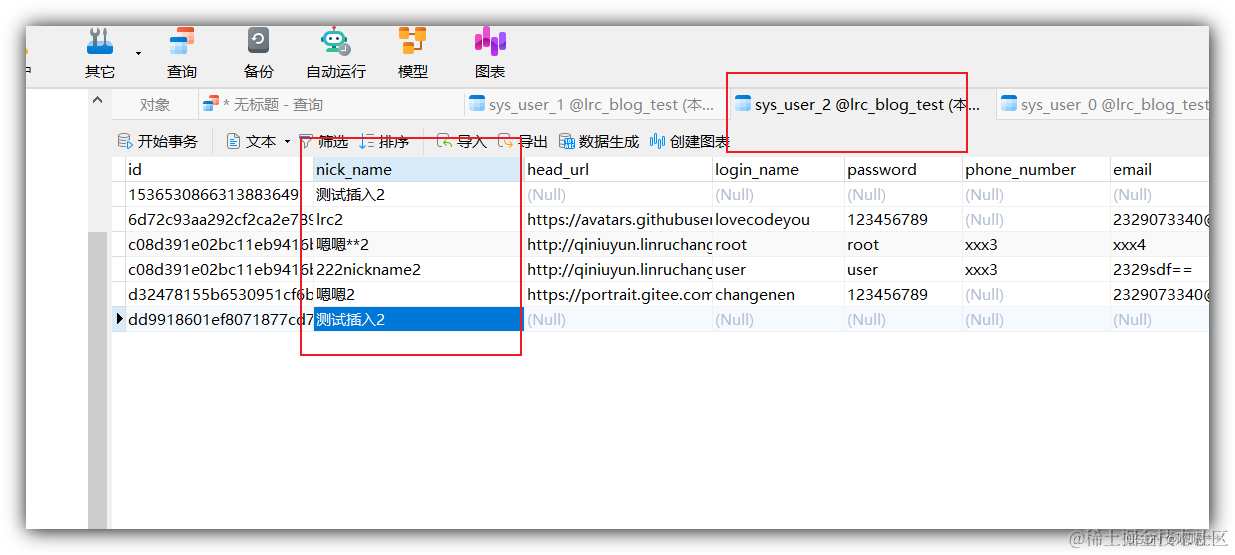Expand the 文本 dropdown arrow
This screenshot has width=1235, height=555.
(x=287, y=142)
